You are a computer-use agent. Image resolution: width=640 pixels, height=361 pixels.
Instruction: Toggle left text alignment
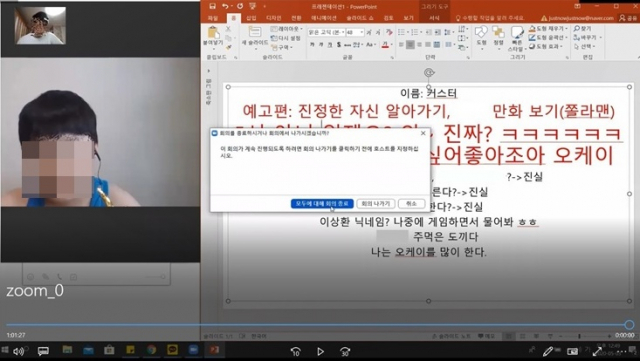coord(402,45)
